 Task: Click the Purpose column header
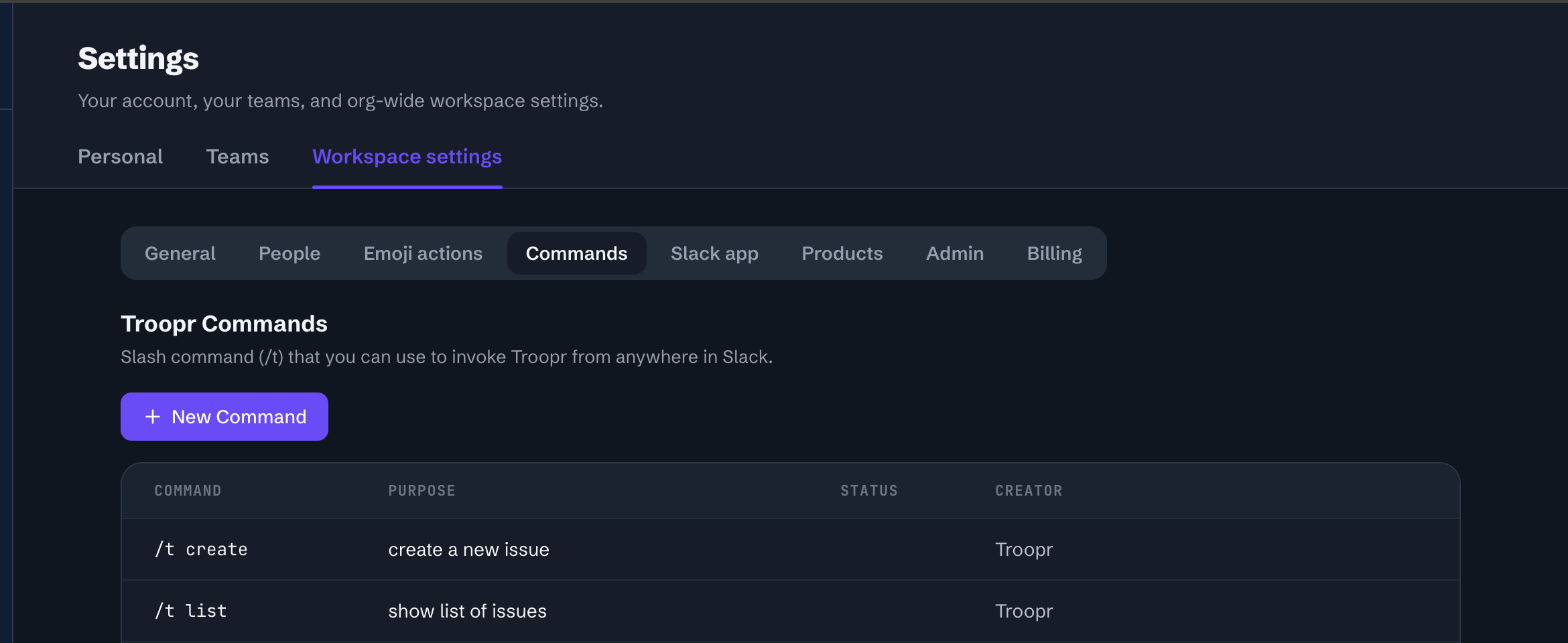tap(422, 491)
